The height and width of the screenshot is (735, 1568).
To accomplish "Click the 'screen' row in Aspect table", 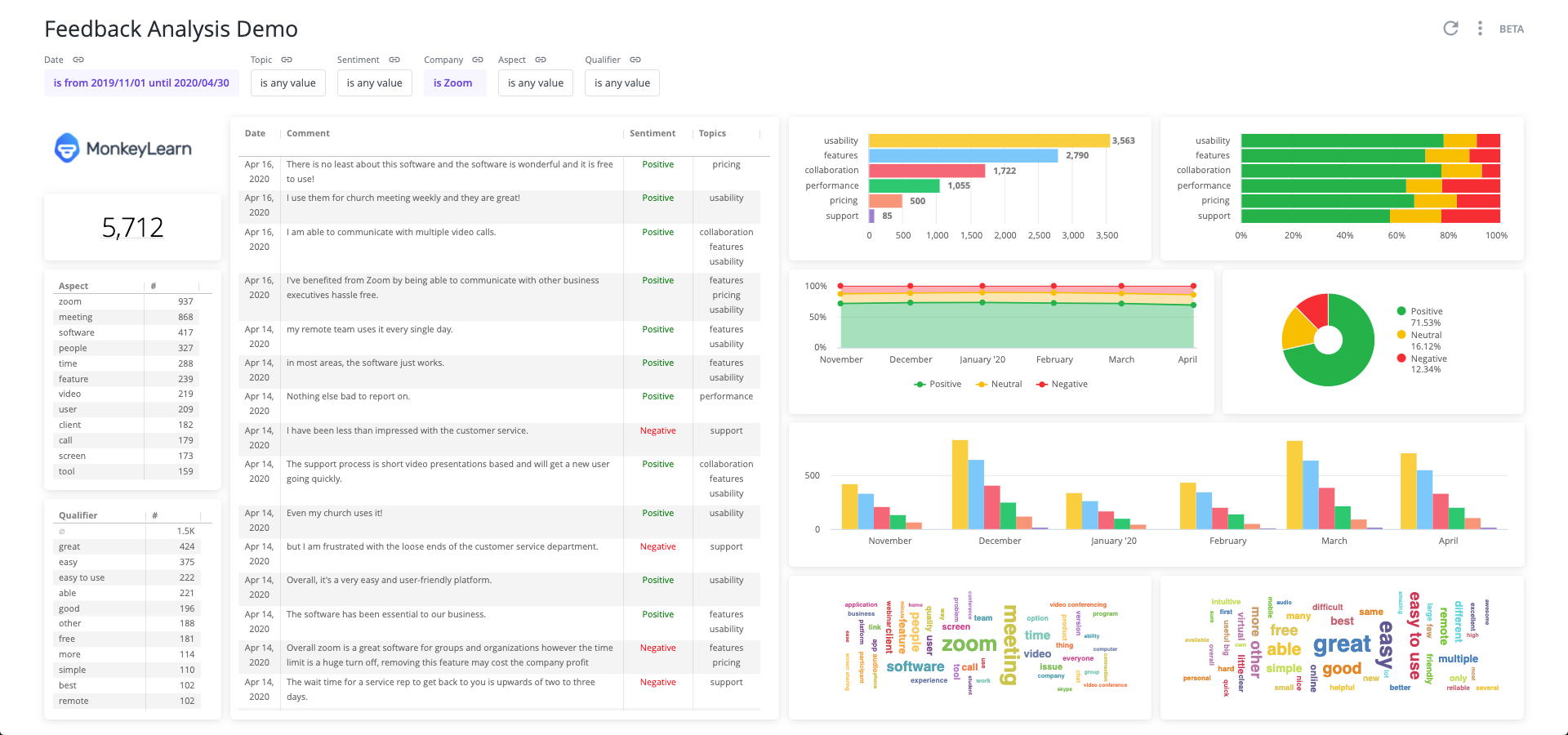I will 127,456.
